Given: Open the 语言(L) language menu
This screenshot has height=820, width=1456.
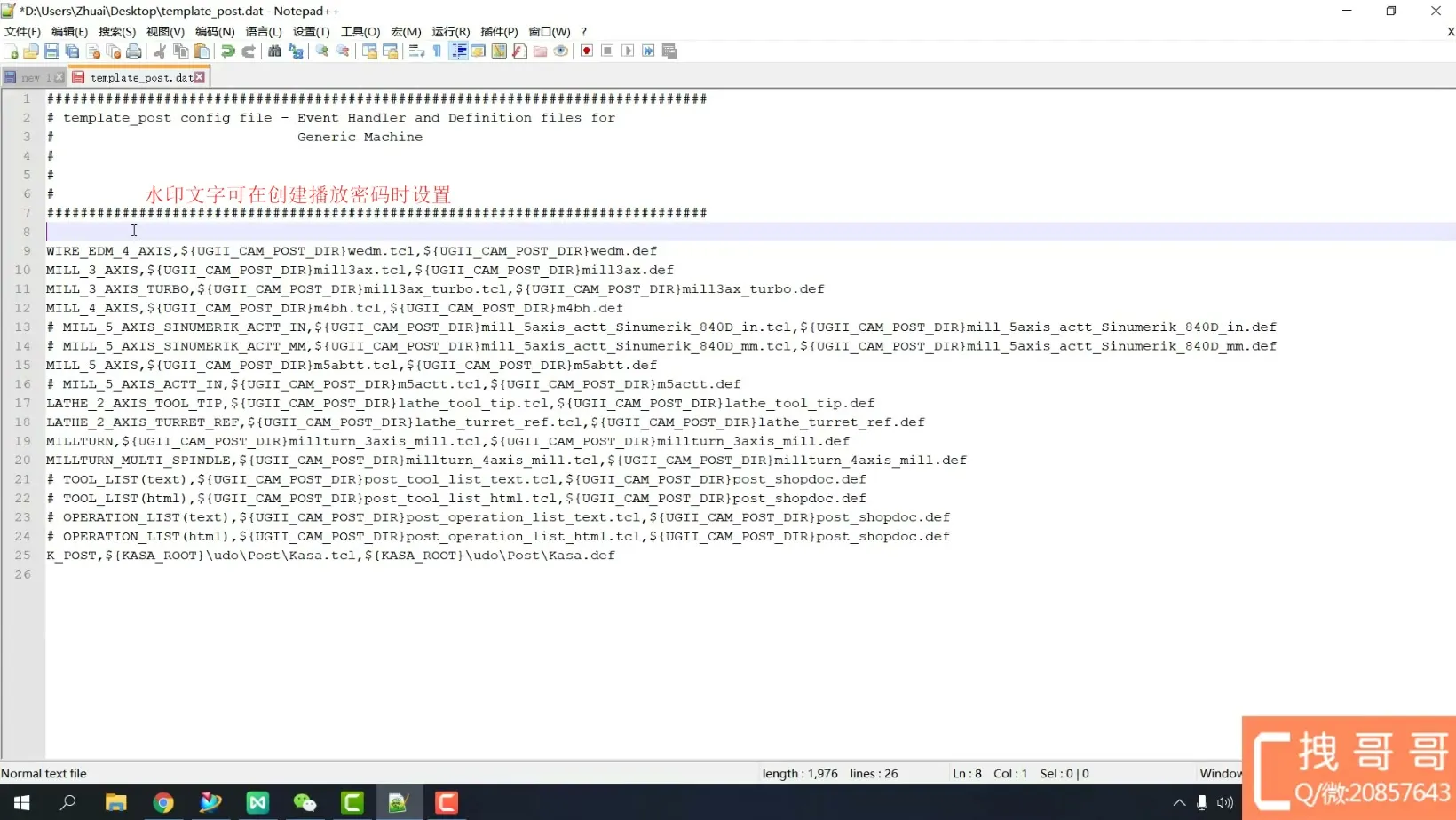Looking at the screenshot, I should (264, 32).
